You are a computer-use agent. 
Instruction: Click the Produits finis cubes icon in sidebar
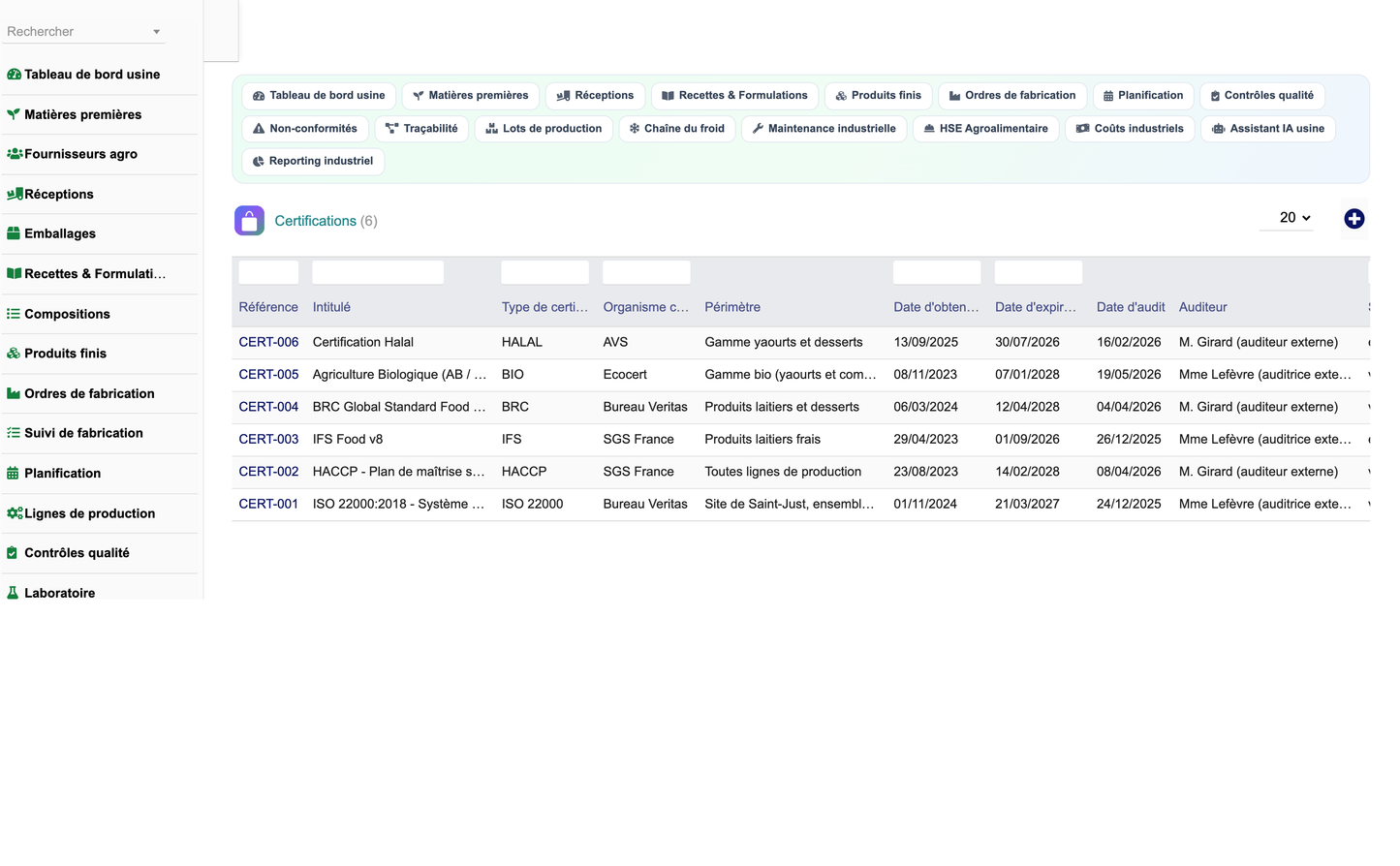click(x=14, y=354)
